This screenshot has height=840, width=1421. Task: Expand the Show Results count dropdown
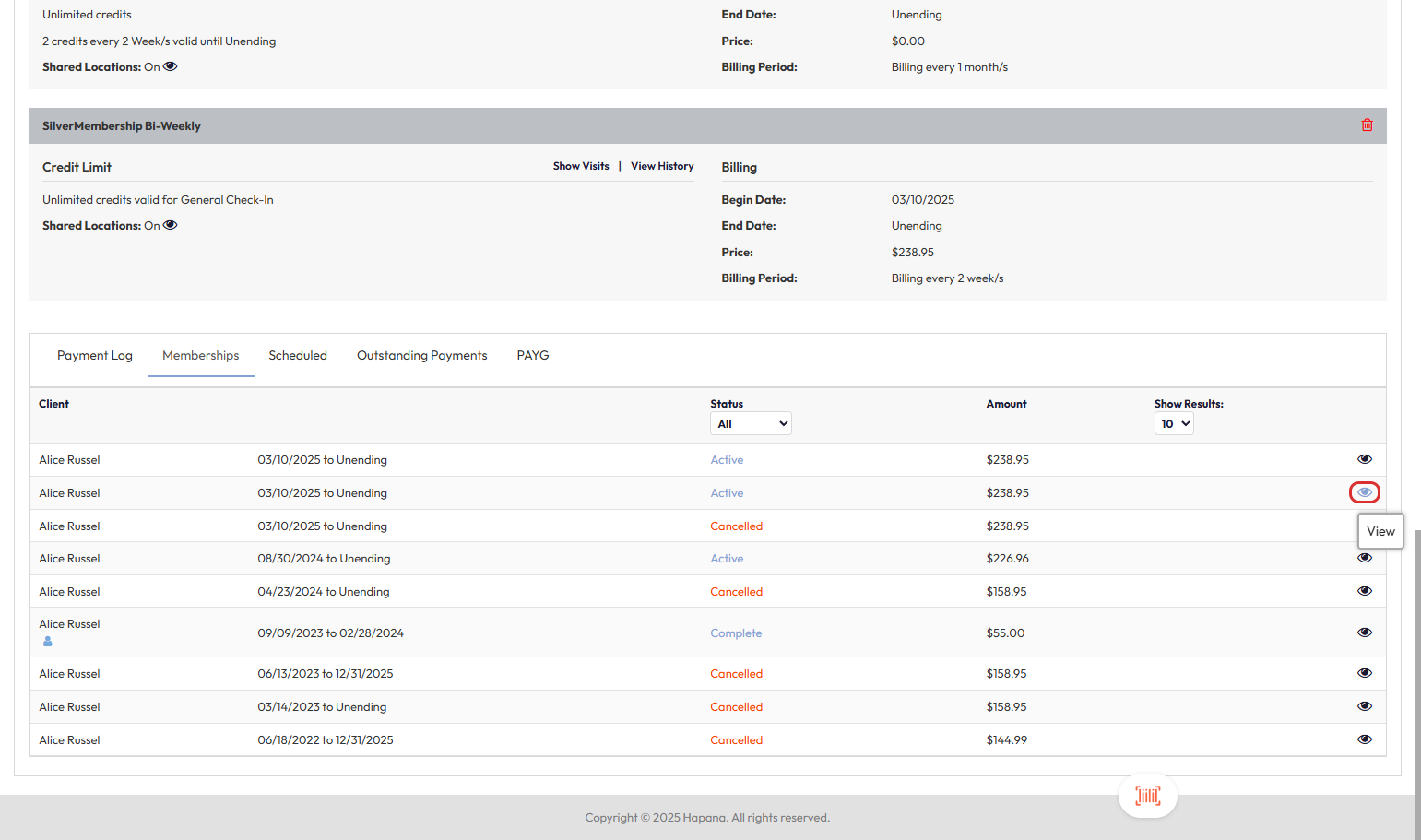click(1173, 424)
